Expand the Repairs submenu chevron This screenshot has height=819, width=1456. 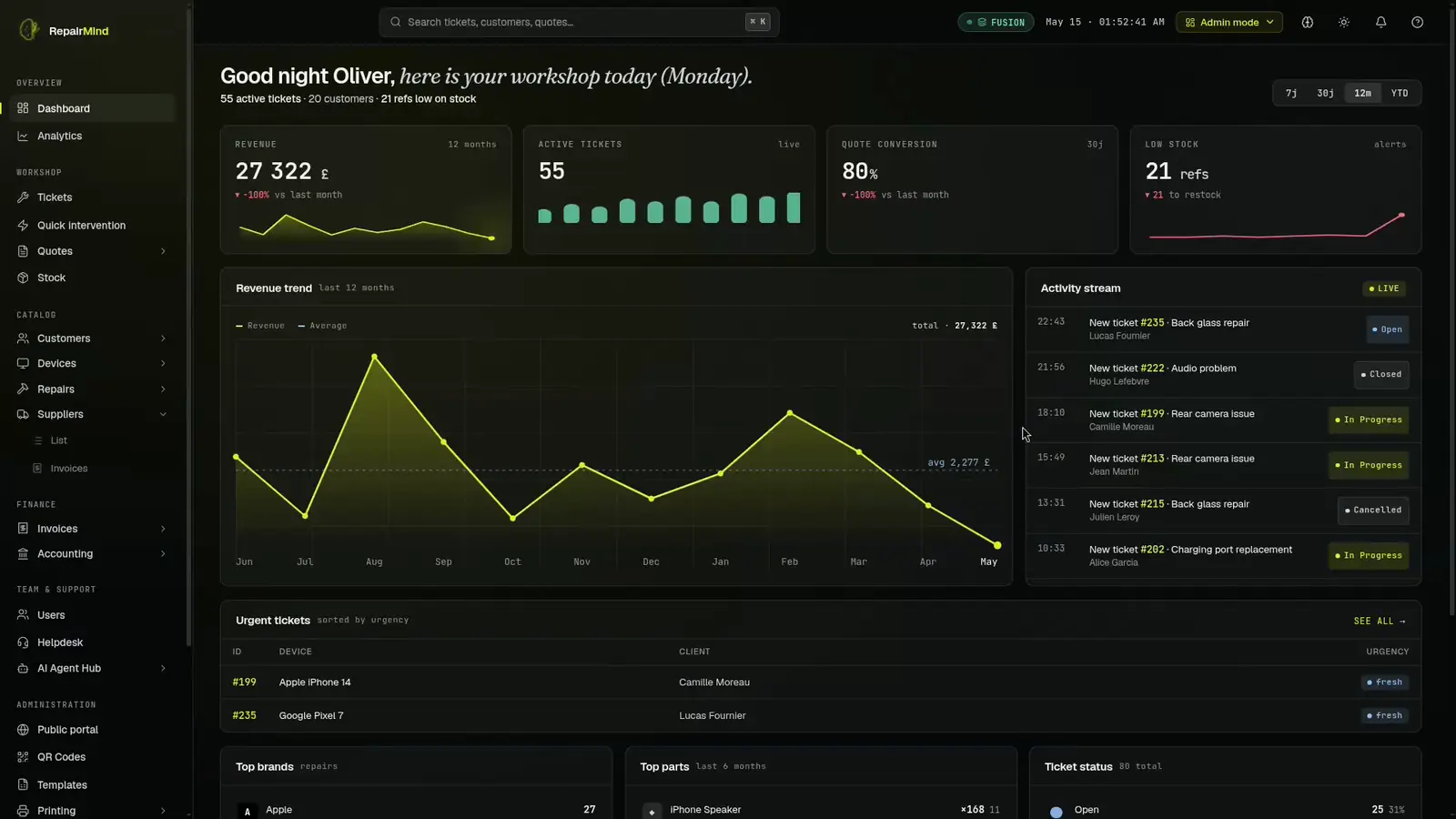(163, 389)
